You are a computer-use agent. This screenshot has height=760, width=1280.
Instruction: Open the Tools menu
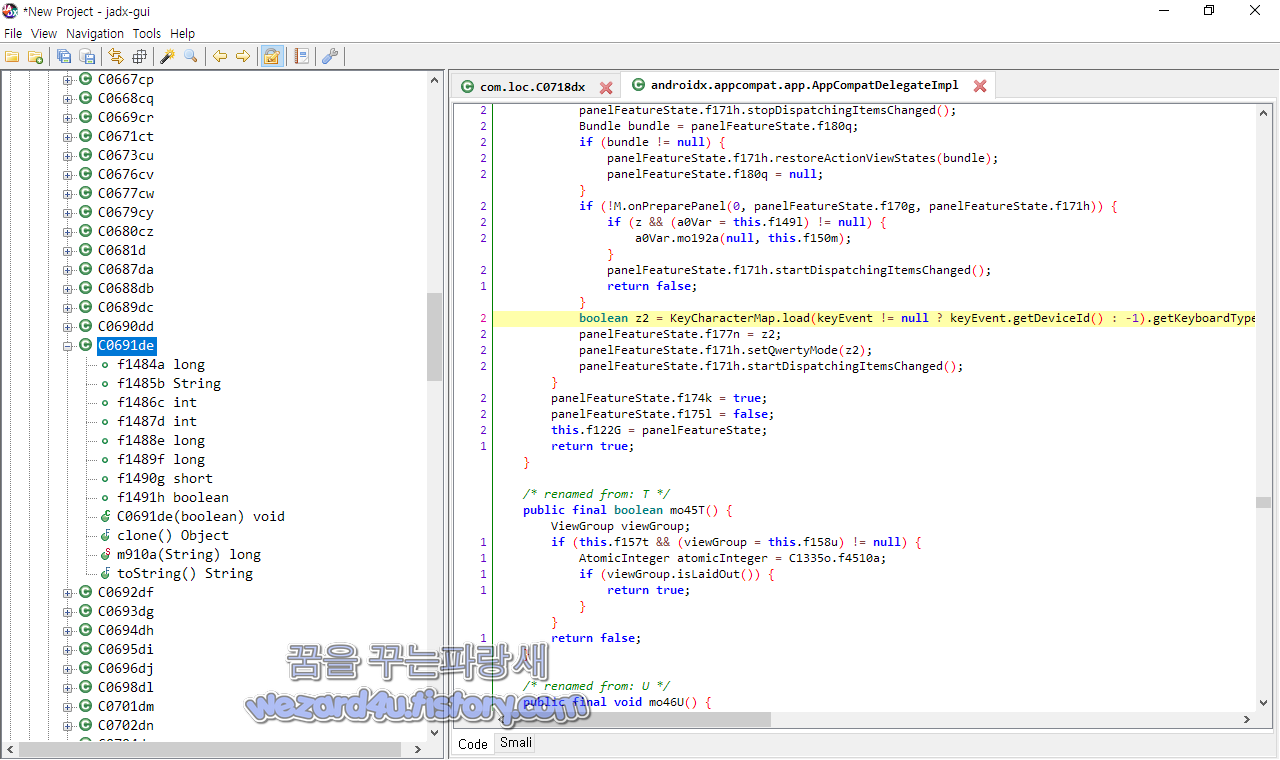tap(147, 33)
